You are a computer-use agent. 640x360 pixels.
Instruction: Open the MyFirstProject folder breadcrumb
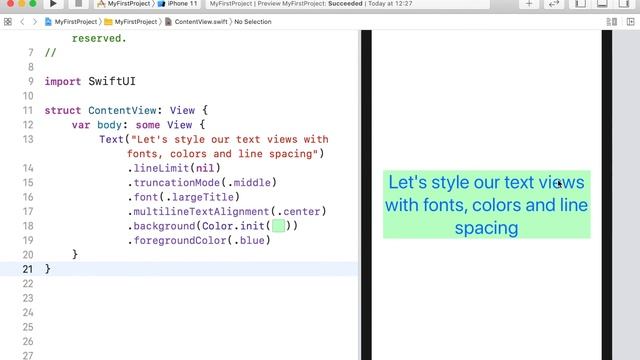pos(131,22)
